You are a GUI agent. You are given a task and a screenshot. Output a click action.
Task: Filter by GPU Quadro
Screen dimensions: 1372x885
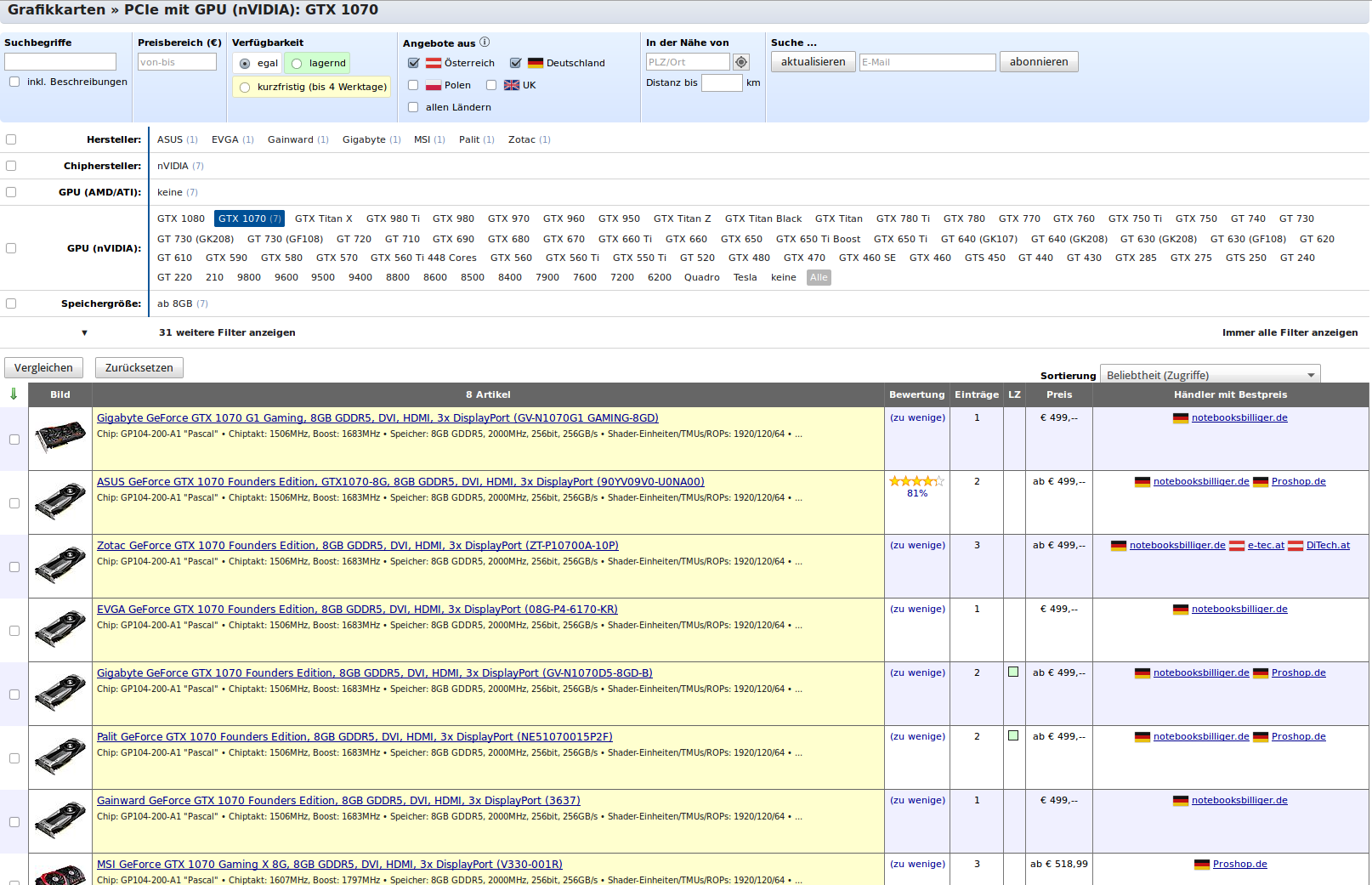(x=701, y=277)
